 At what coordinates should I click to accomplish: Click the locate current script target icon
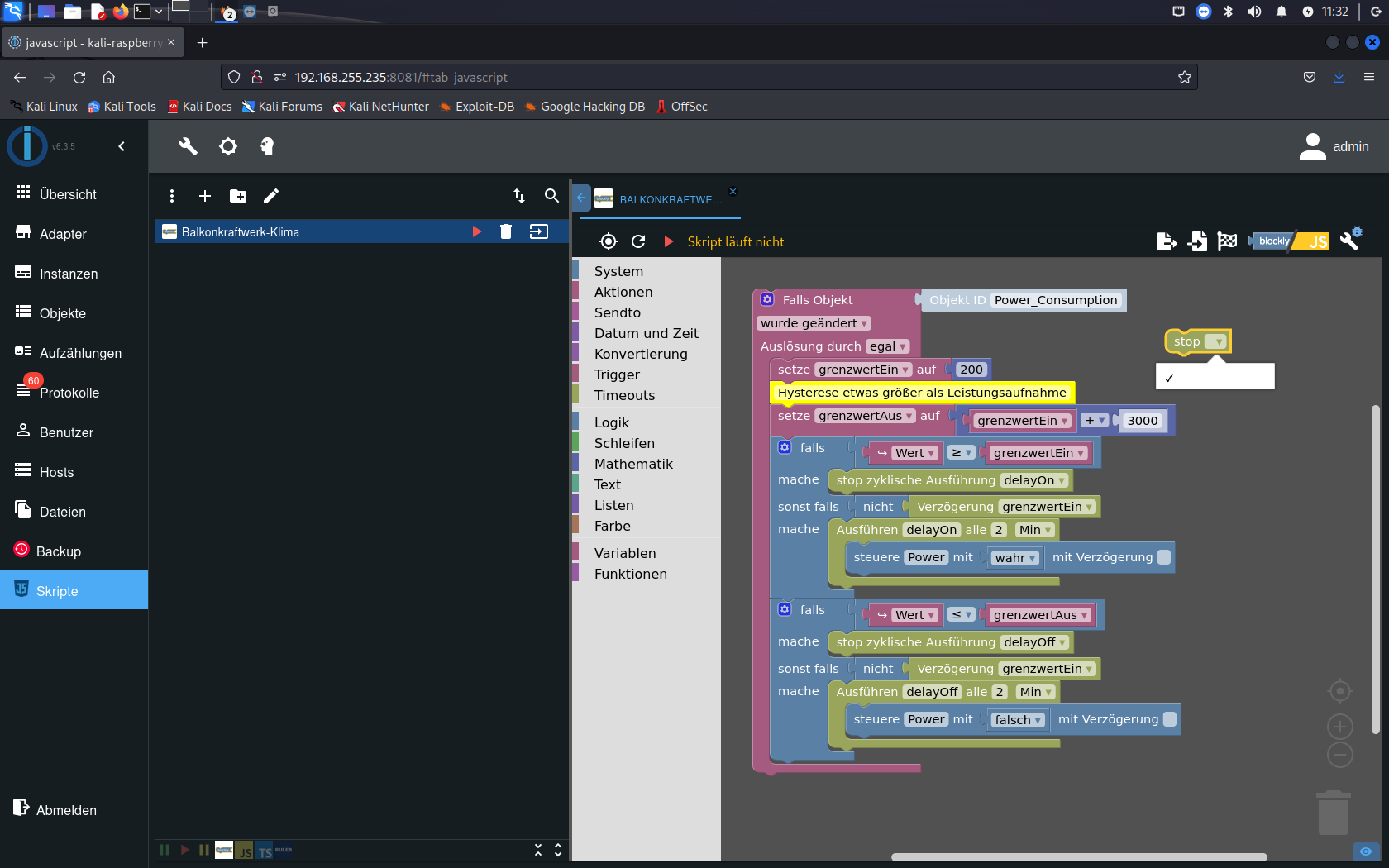[609, 241]
